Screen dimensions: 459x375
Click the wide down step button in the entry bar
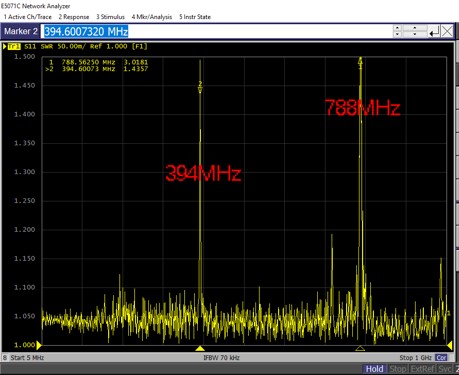pos(414,35)
